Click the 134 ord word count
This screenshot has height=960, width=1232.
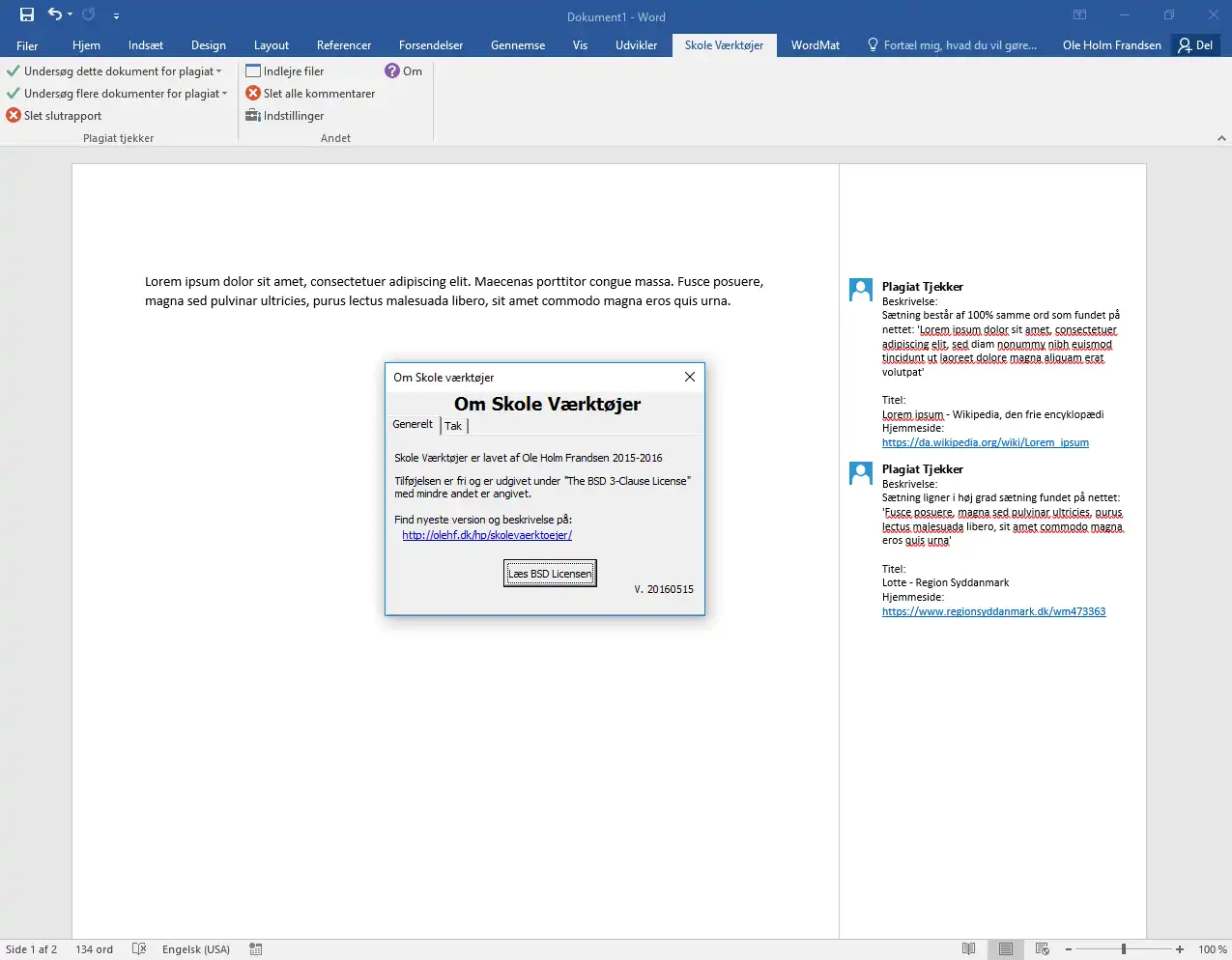(x=95, y=949)
